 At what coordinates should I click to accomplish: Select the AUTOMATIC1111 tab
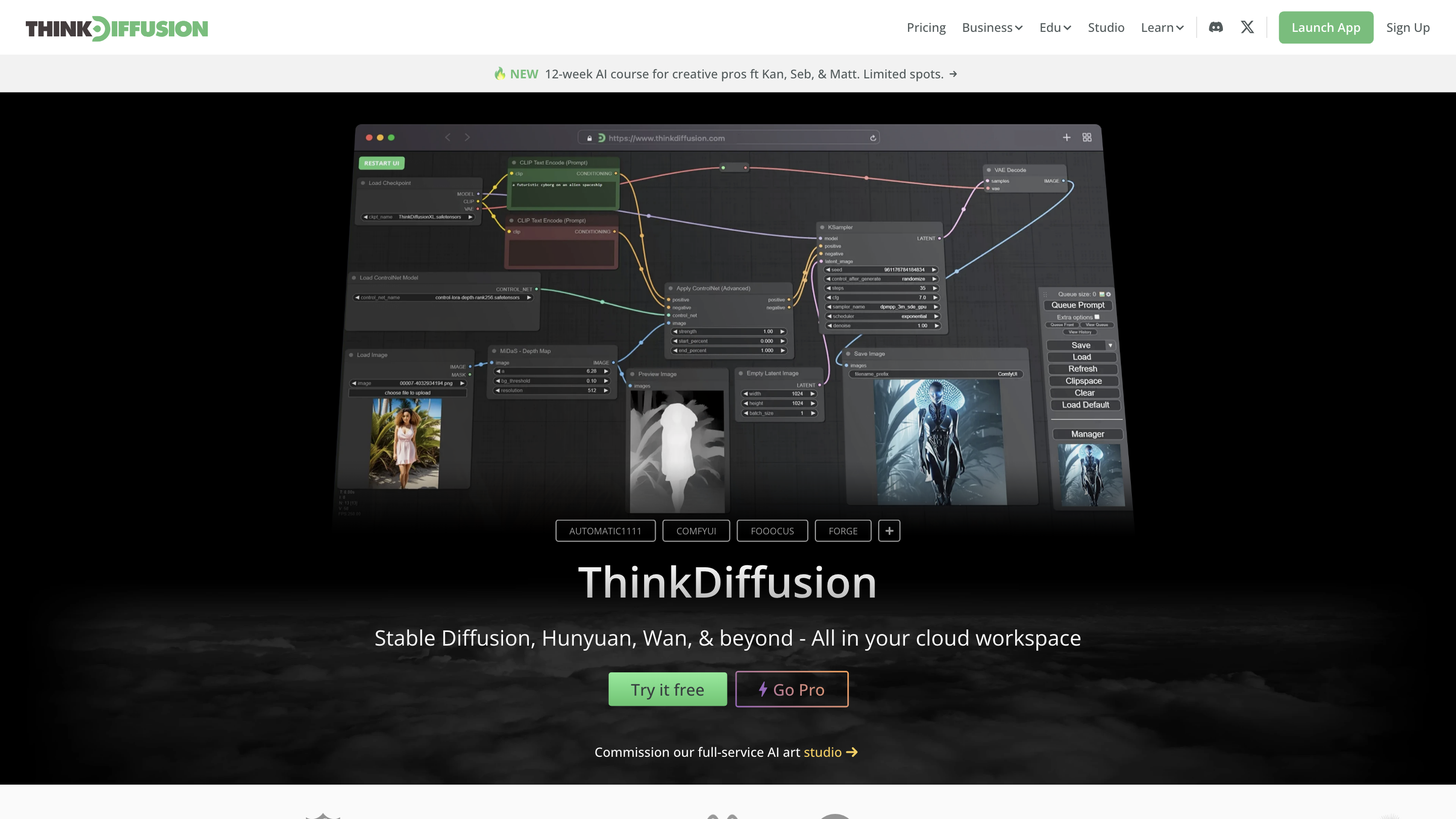(605, 531)
